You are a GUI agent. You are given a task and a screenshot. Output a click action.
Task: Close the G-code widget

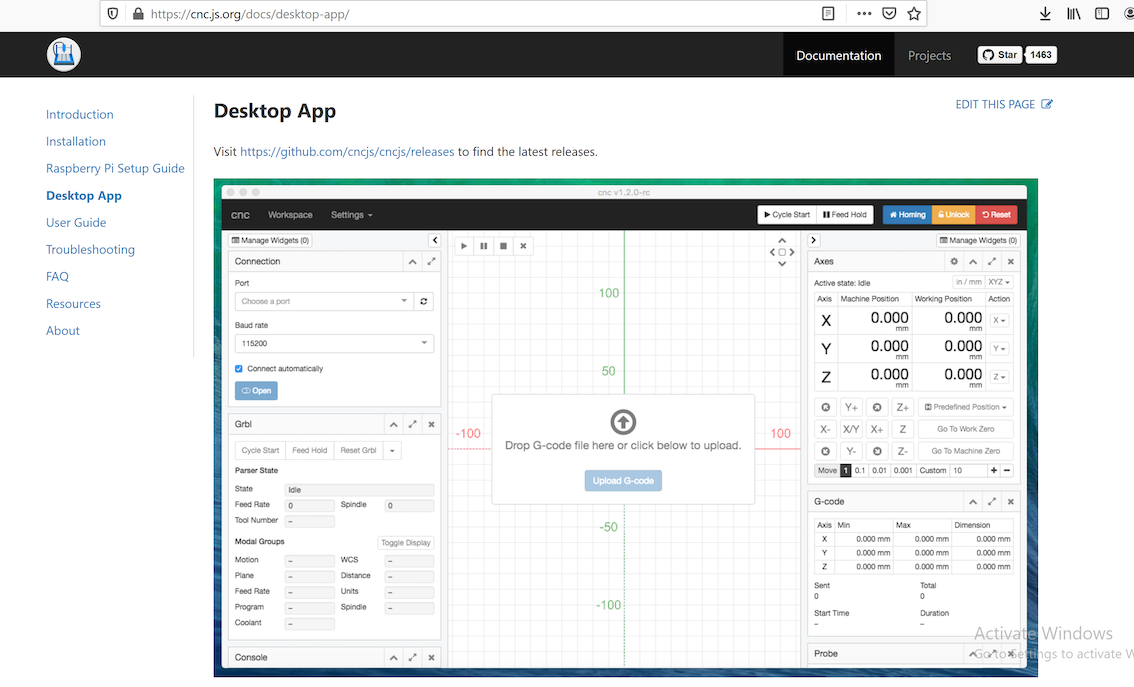coord(1010,502)
